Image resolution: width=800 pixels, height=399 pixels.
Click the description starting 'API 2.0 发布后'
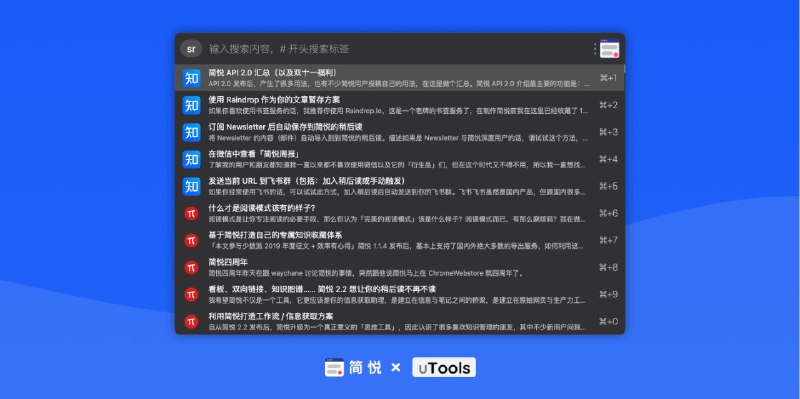coord(399,84)
